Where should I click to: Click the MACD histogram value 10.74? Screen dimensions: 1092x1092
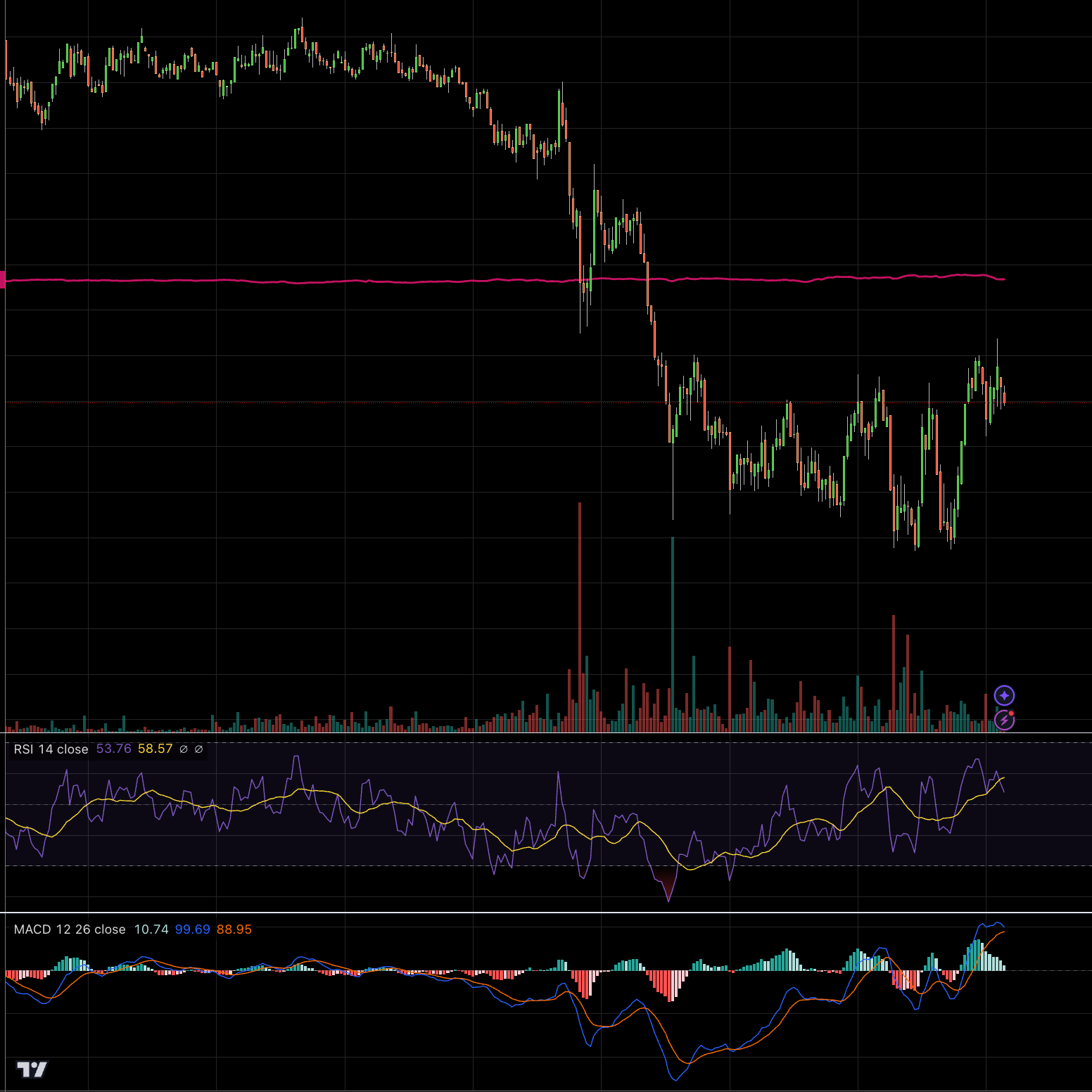151,929
